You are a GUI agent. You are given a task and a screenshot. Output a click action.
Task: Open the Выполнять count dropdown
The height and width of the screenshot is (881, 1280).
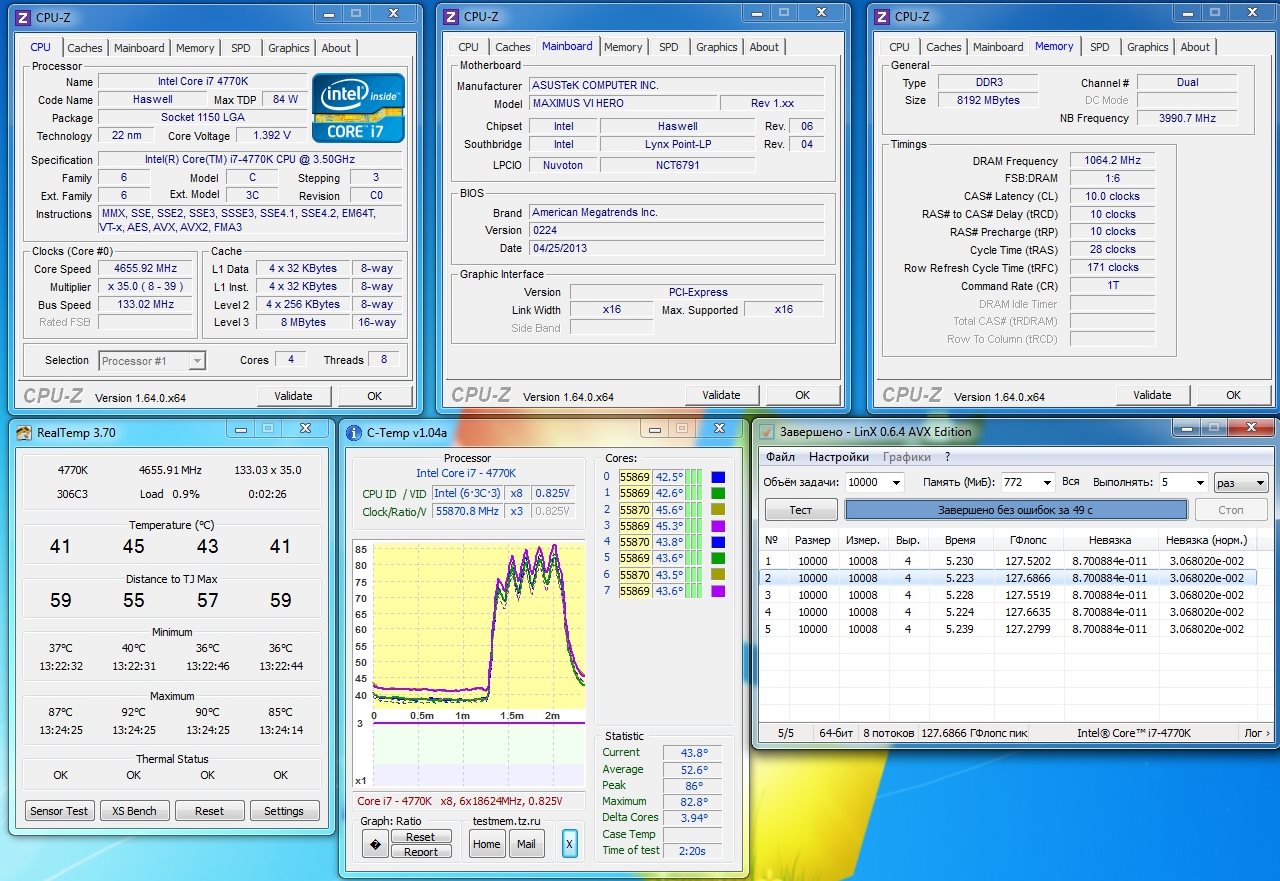(1198, 482)
